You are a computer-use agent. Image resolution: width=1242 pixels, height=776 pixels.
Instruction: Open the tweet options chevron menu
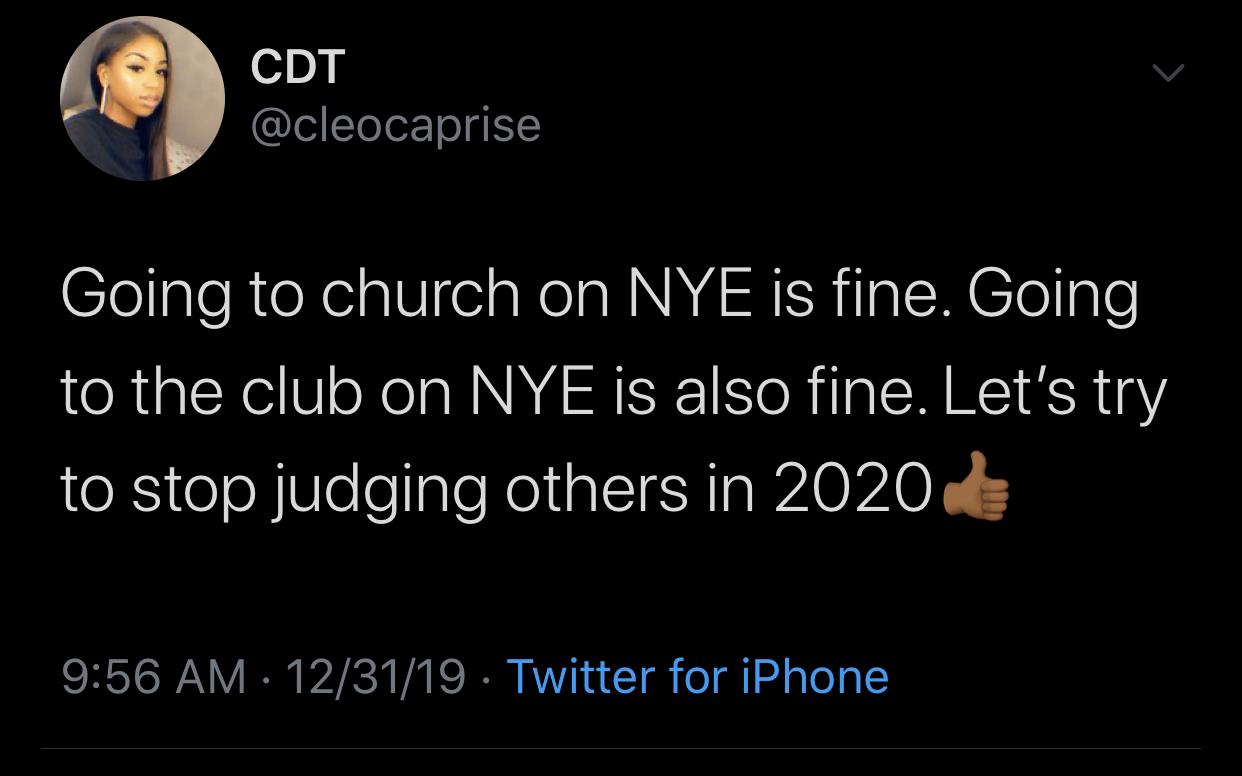point(1167,73)
